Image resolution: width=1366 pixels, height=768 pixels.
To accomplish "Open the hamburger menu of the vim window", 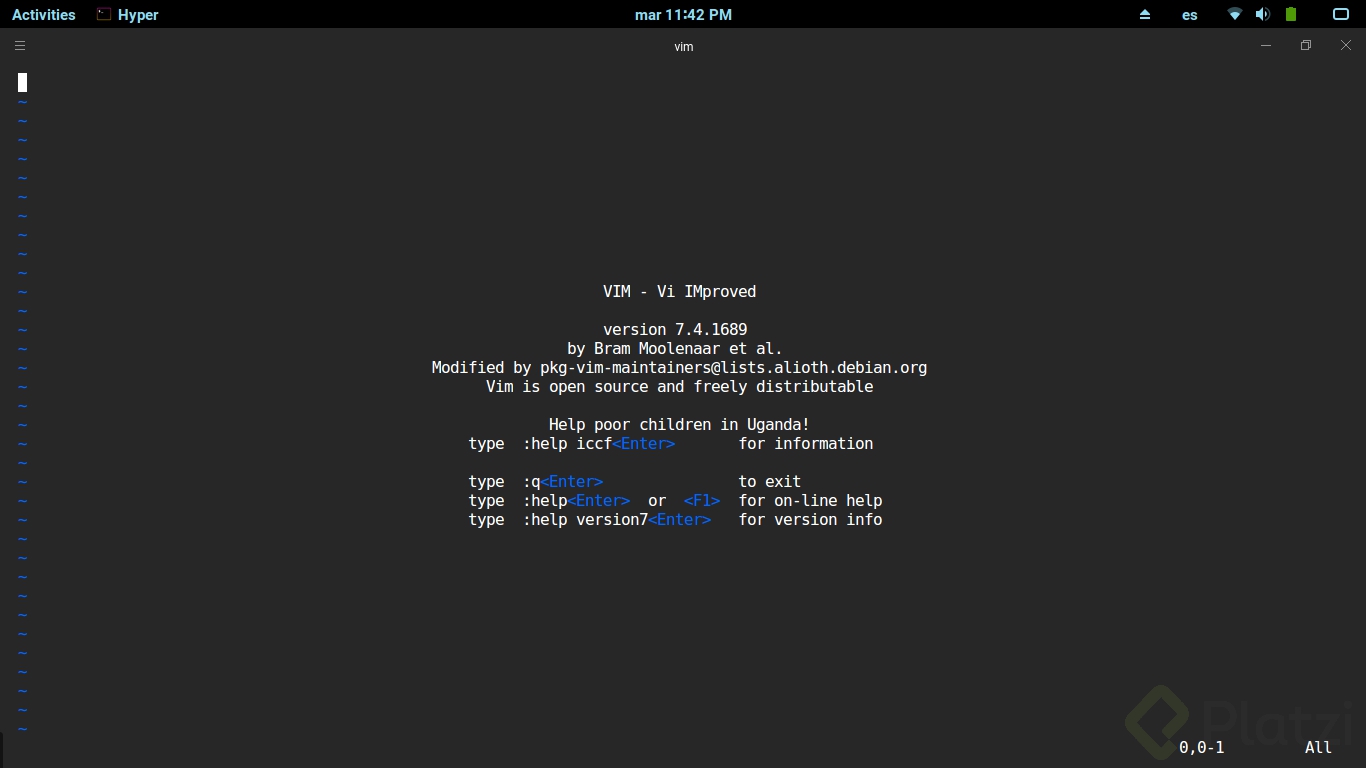I will 19,45.
